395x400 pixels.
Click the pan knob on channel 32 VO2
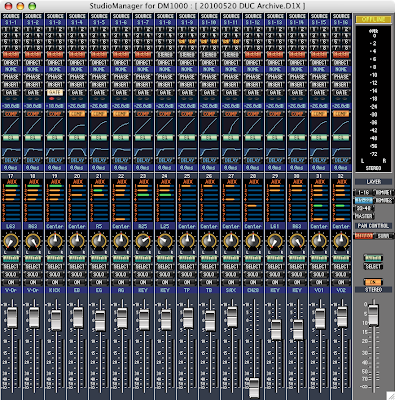click(341, 240)
